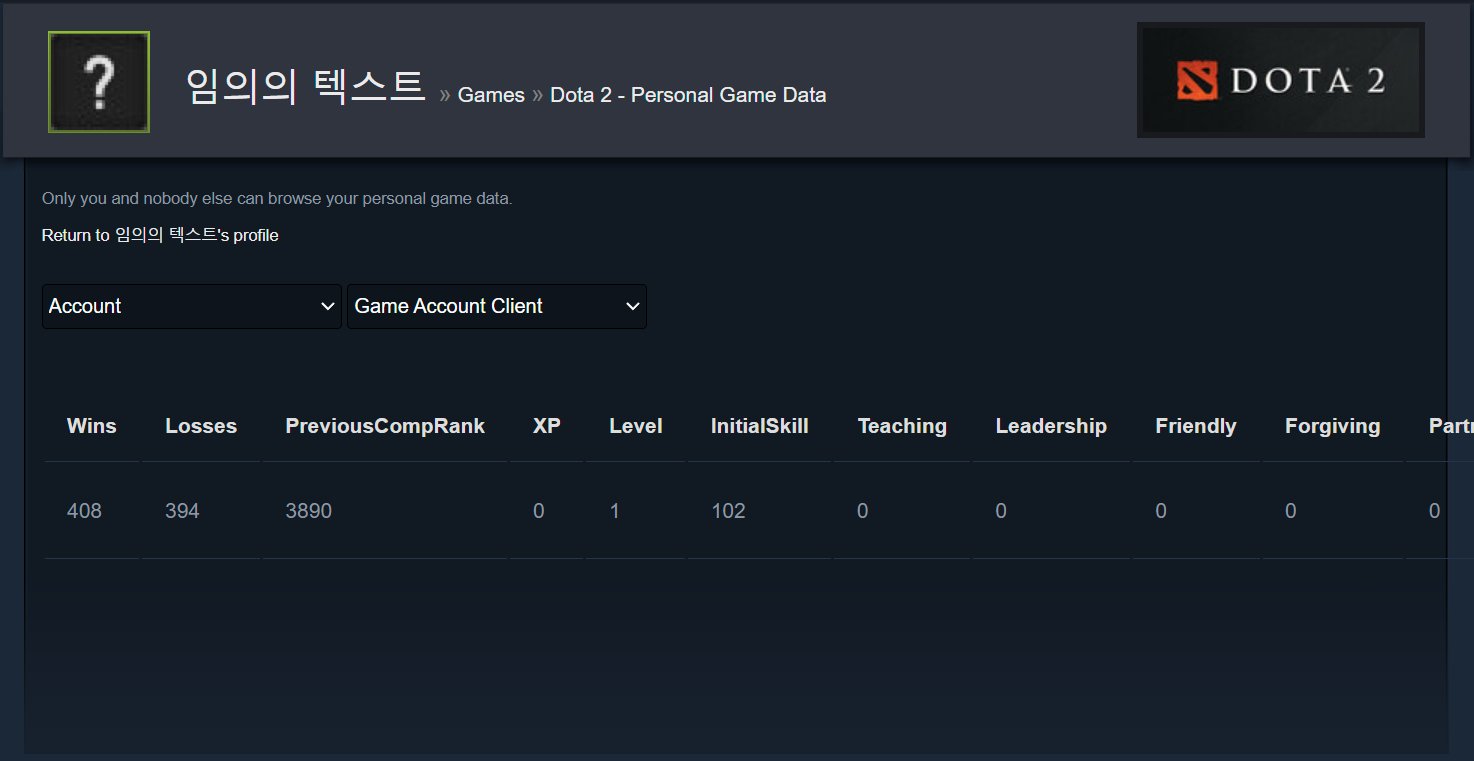Select the InitialSkill column header

(760, 426)
